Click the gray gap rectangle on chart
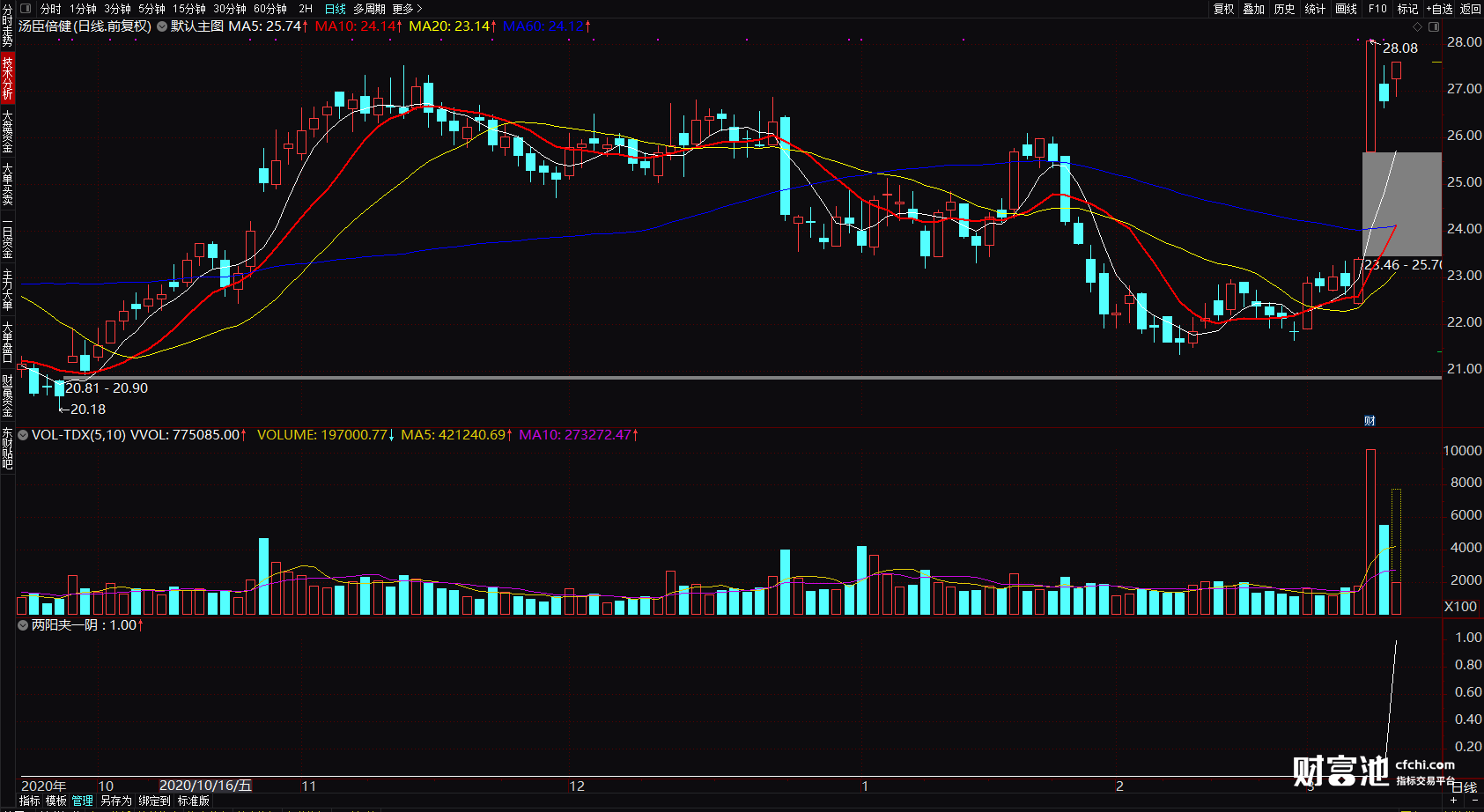 (1402, 204)
